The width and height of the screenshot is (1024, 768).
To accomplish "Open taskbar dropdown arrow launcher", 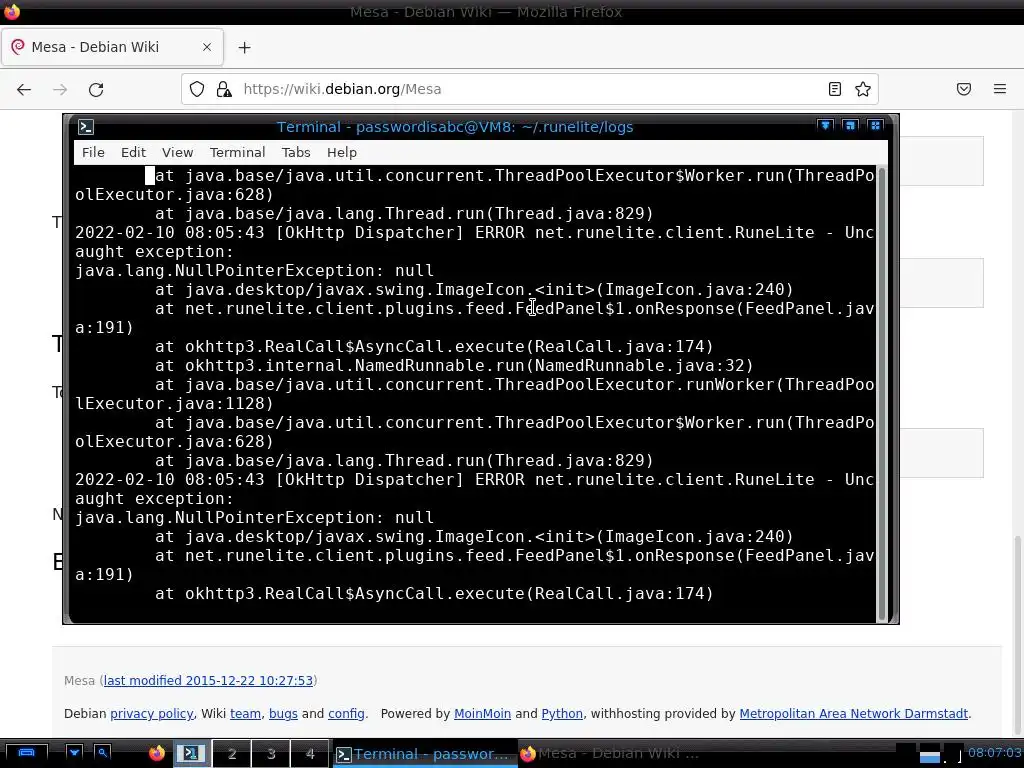I will tap(74, 754).
